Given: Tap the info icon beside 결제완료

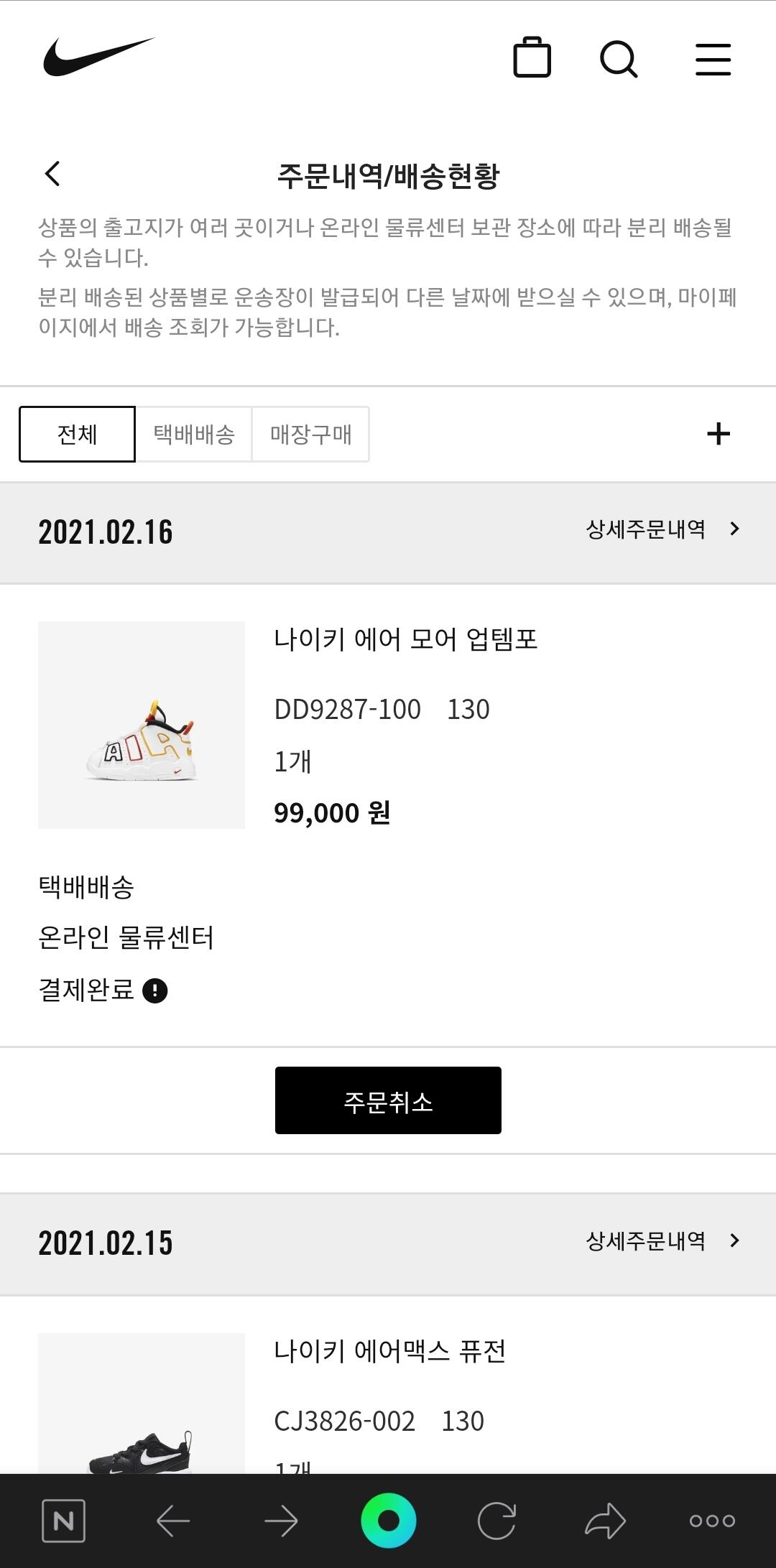Looking at the screenshot, I should point(155,991).
